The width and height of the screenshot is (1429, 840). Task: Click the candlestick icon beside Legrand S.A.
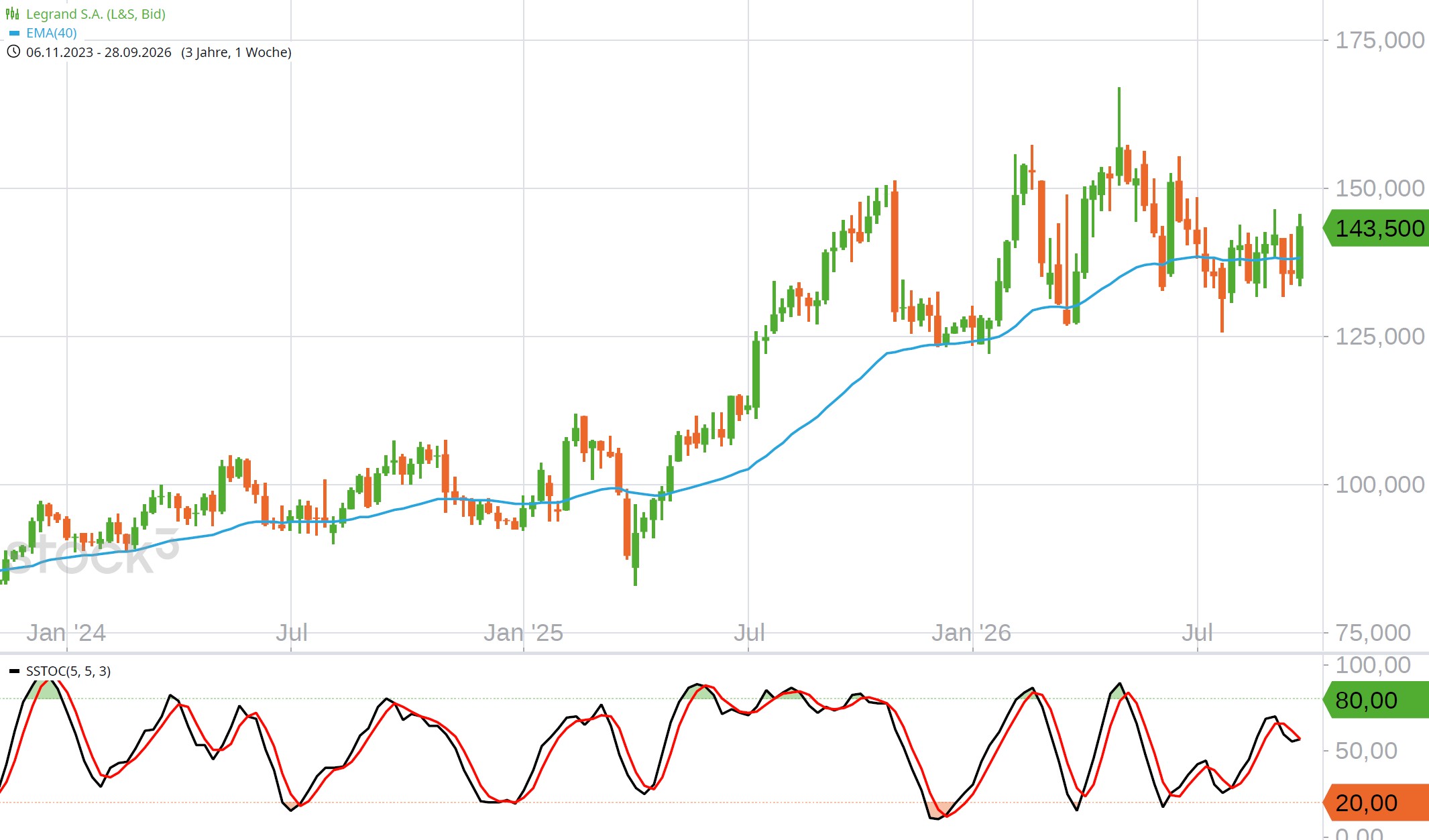tap(13, 14)
